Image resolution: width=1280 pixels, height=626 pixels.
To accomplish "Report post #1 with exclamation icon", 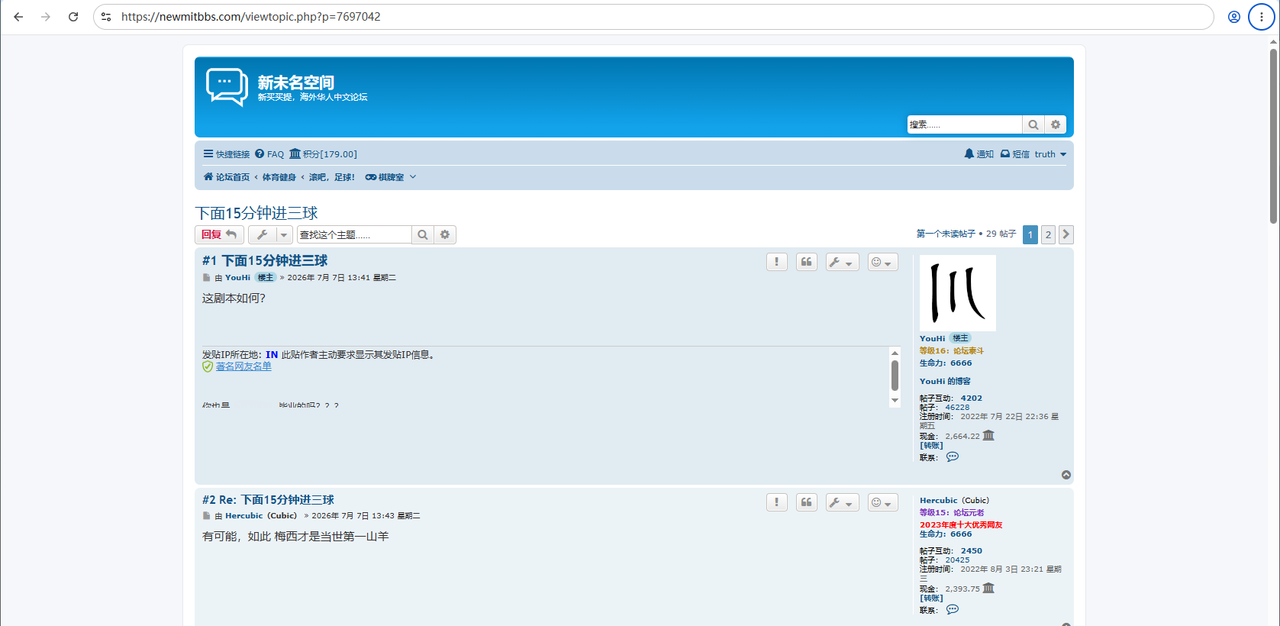I will pos(777,262).
